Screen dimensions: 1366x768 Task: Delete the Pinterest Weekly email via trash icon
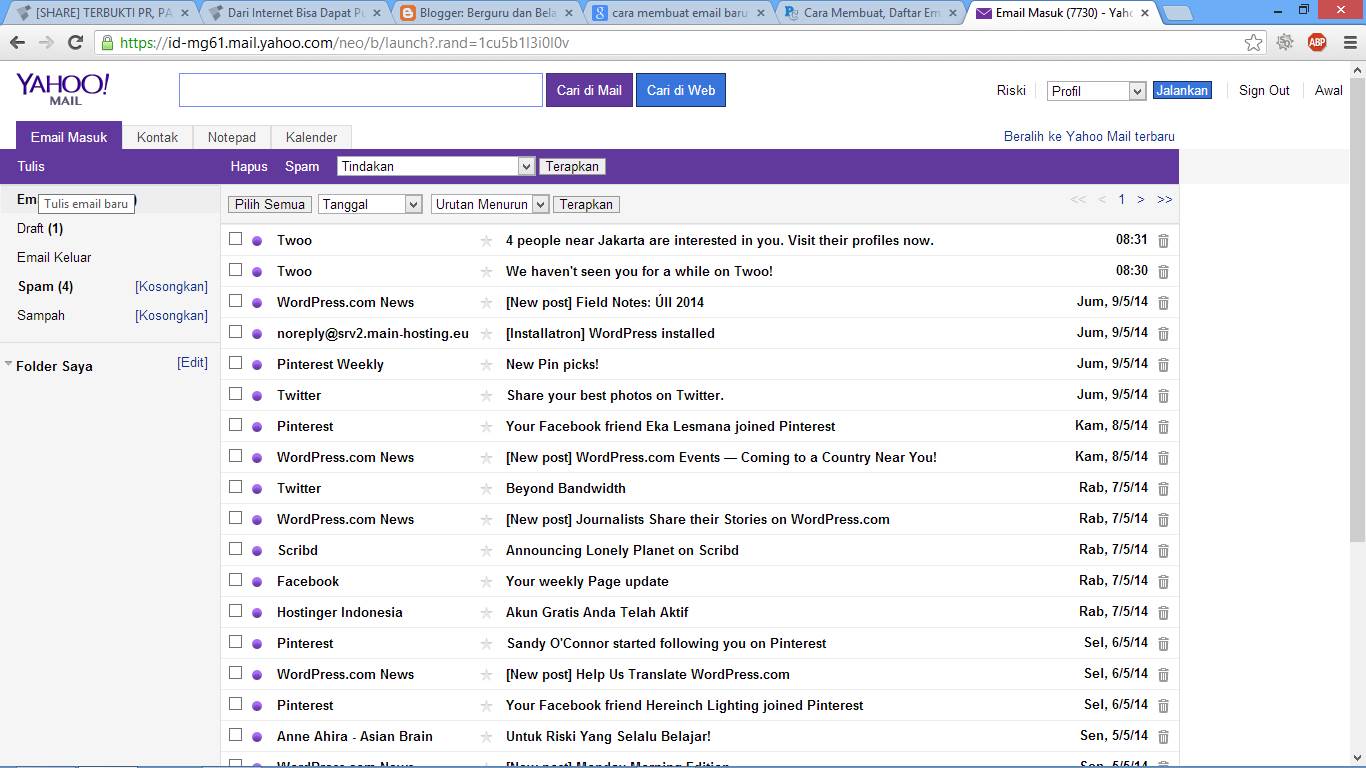[1163, 365]
